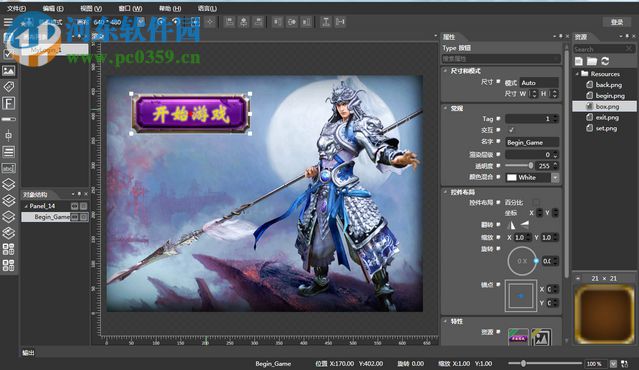Select the first stacked-layers container widget below abc
The image size is (639, 370).
(x=9, y=184)
